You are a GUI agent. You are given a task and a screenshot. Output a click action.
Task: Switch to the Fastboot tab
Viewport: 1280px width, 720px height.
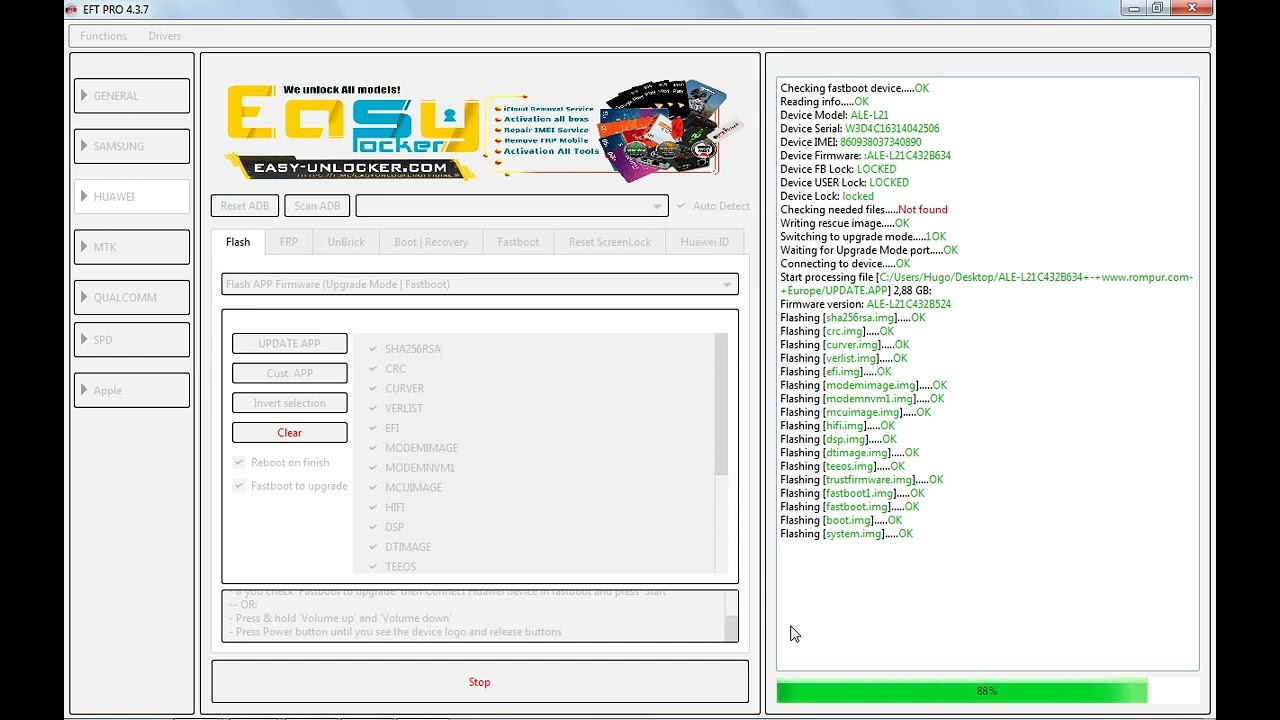[x=518, y=242]
